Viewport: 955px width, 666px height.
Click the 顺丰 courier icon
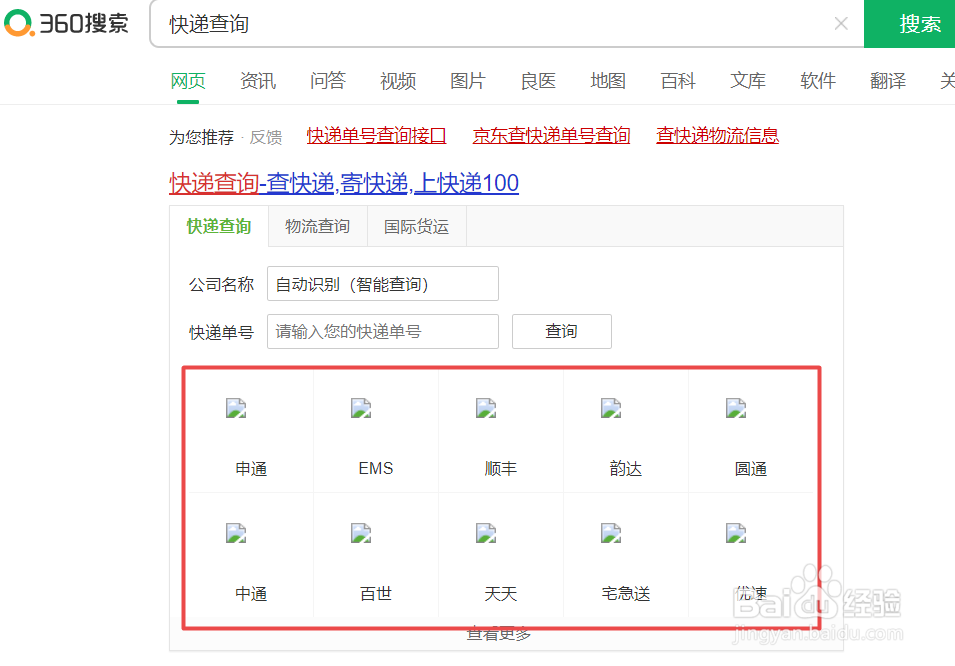tap(486, 408)
